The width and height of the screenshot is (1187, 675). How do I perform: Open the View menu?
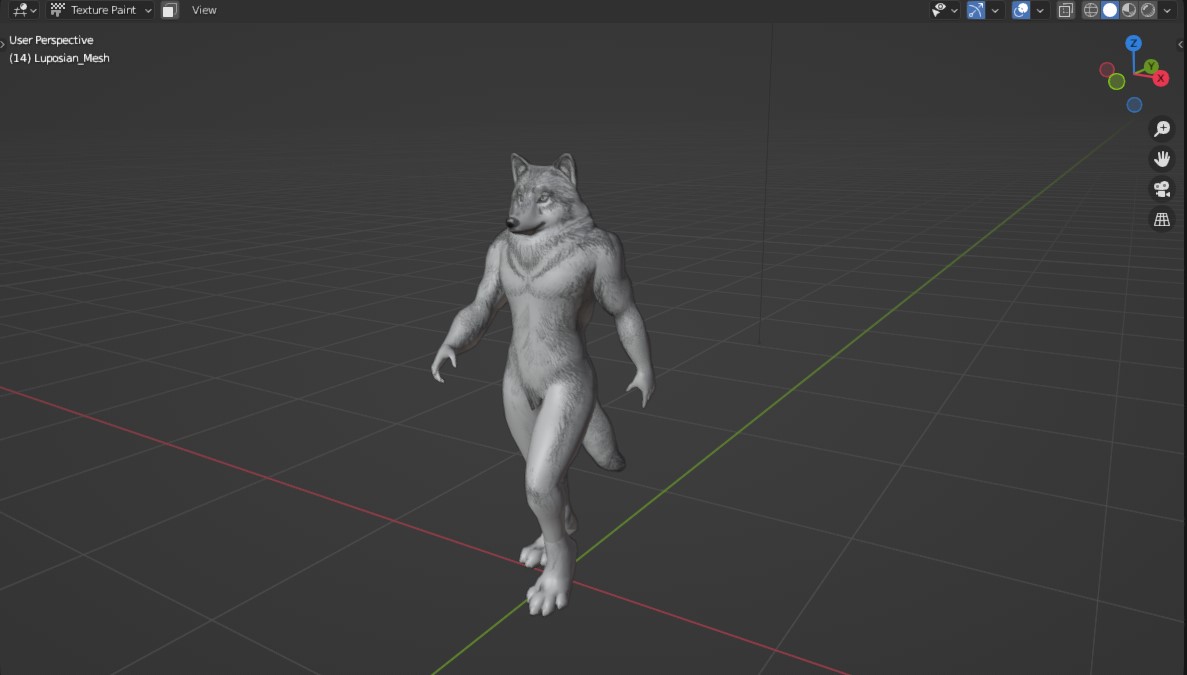point(204,10)
